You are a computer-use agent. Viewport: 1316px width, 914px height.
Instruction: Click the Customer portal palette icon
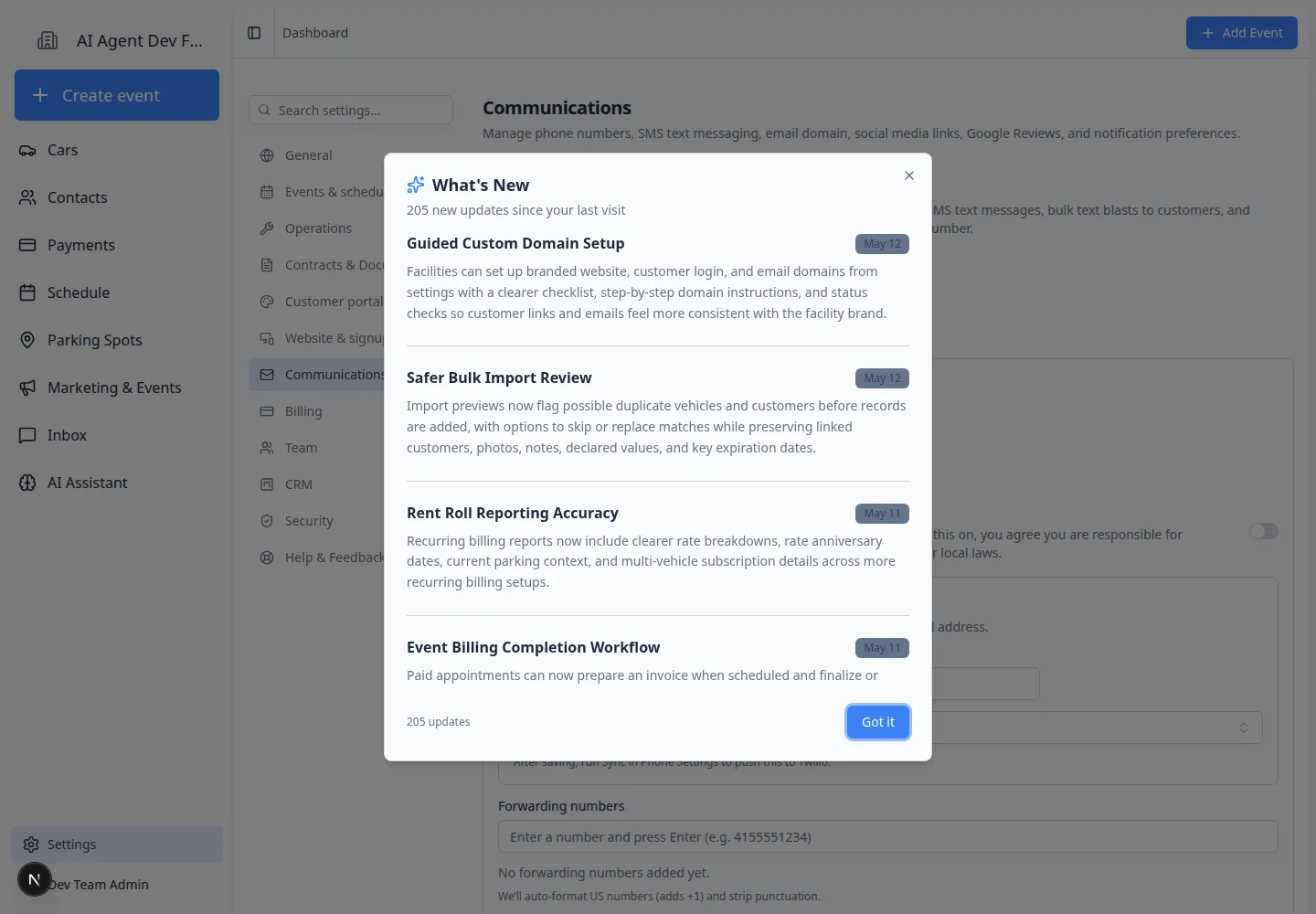click(x=267, y=302)
